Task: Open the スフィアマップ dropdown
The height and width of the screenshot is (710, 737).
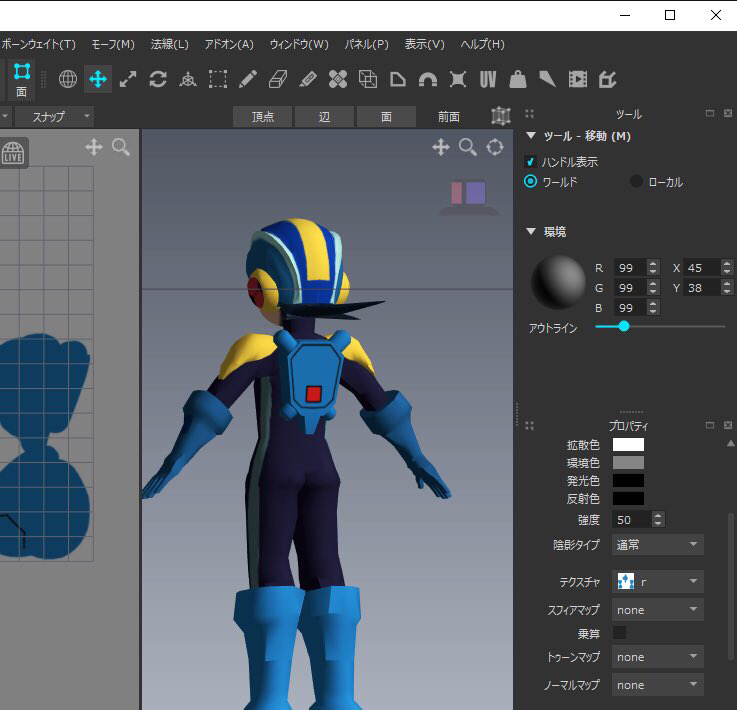Action: [659, 610]
